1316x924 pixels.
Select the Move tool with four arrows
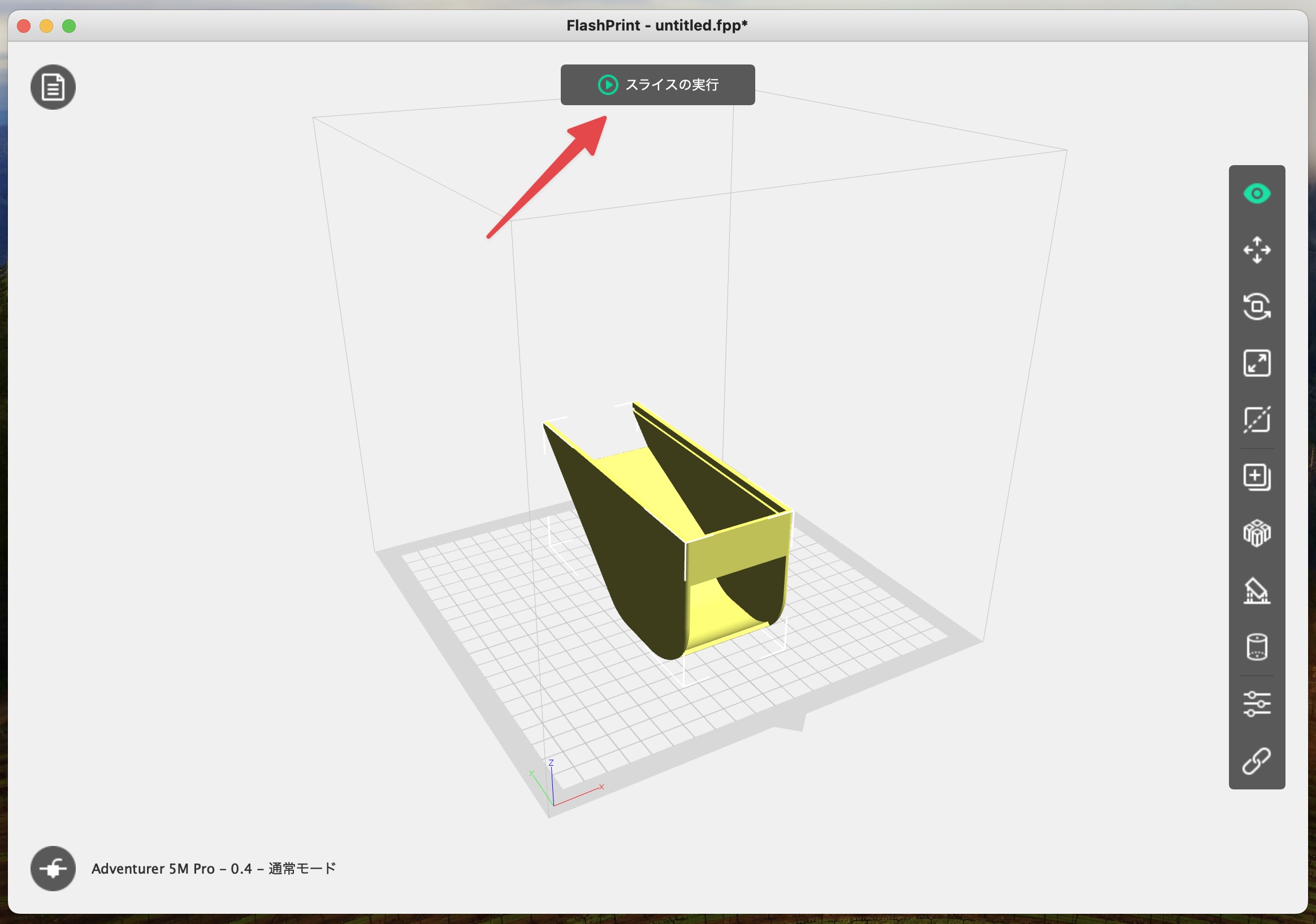click(1257, 250)
